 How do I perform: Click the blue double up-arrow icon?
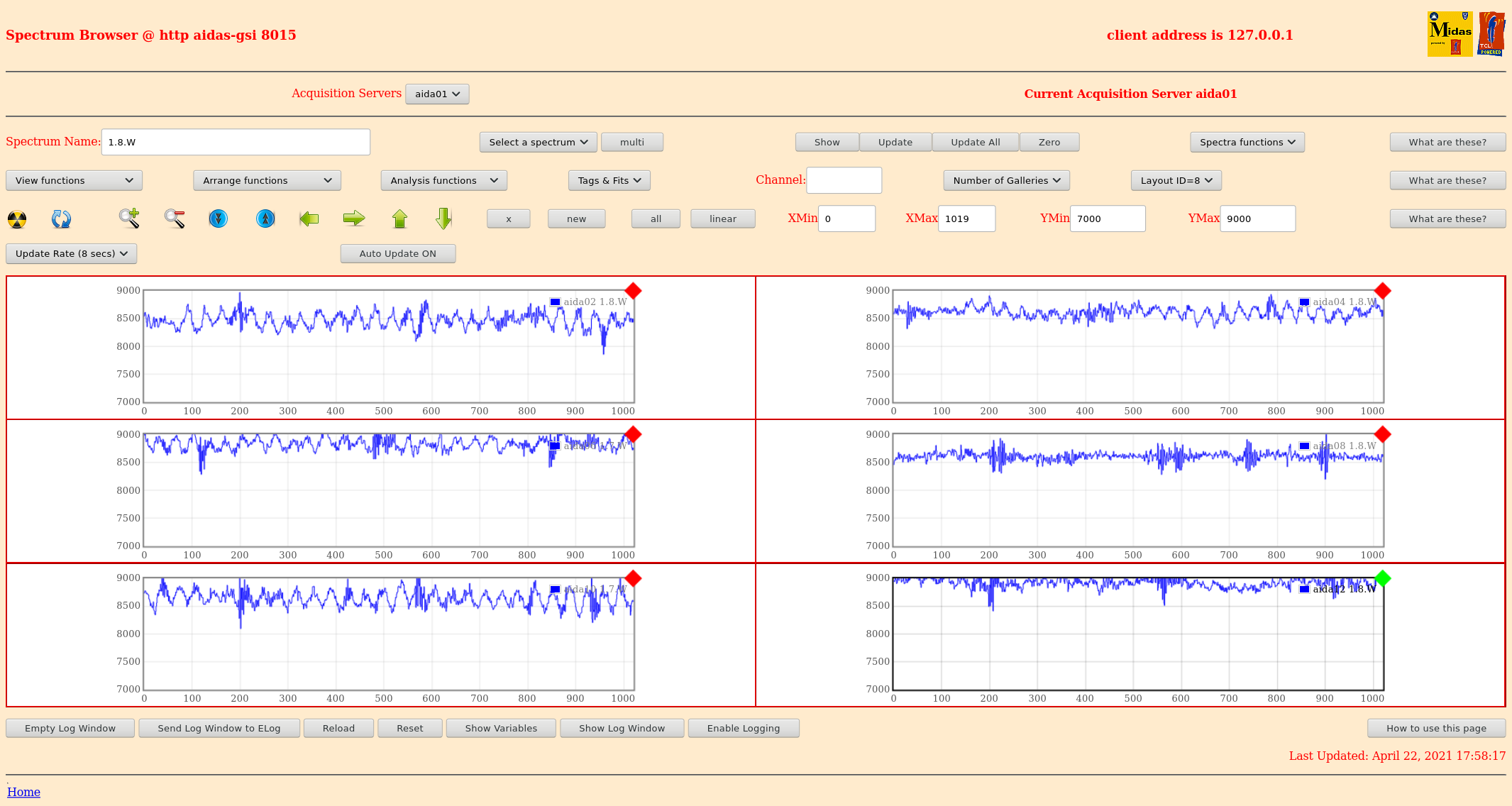coord(265,219)
